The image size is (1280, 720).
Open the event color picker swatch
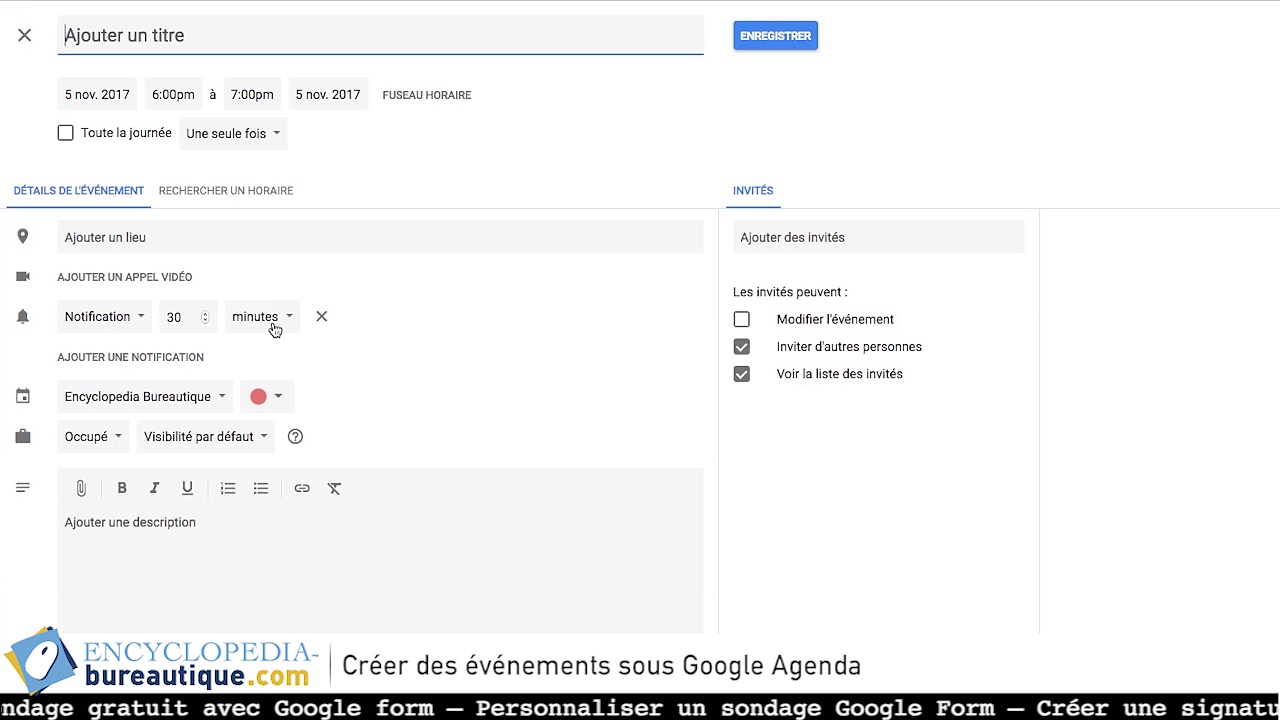click(266, 396)
